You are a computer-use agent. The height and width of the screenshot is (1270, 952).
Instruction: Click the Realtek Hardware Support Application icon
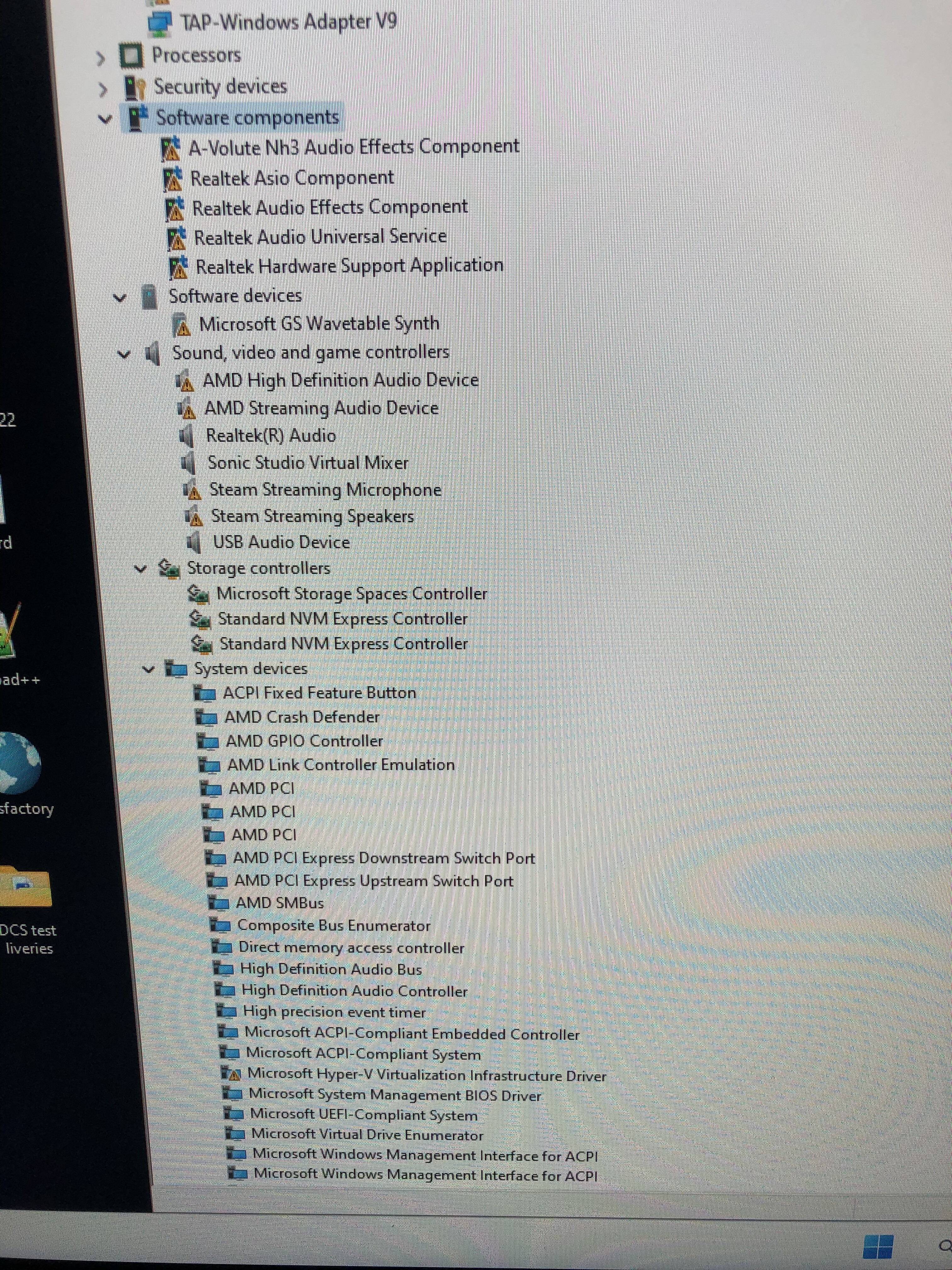coord(178,267)
